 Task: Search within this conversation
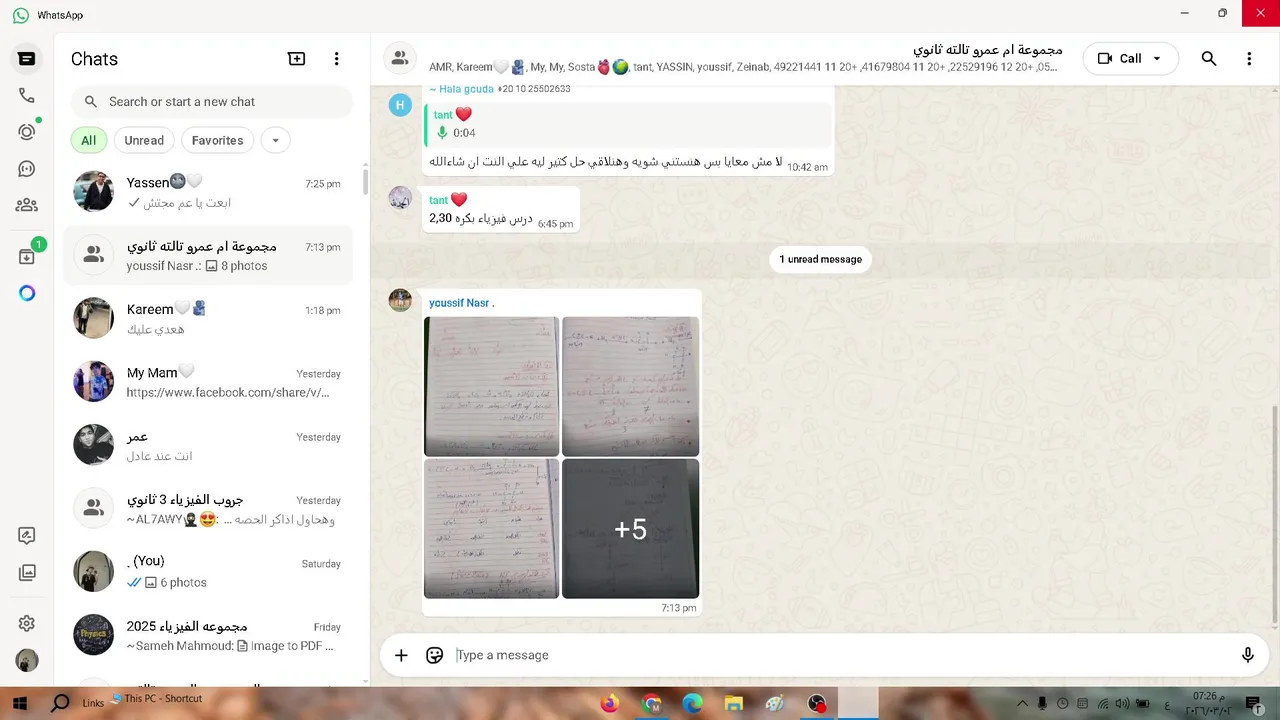pos(1209,59)
